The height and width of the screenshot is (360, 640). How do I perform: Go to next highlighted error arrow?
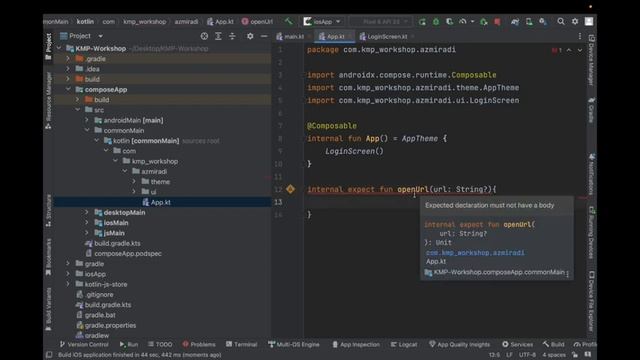[580, 50]
